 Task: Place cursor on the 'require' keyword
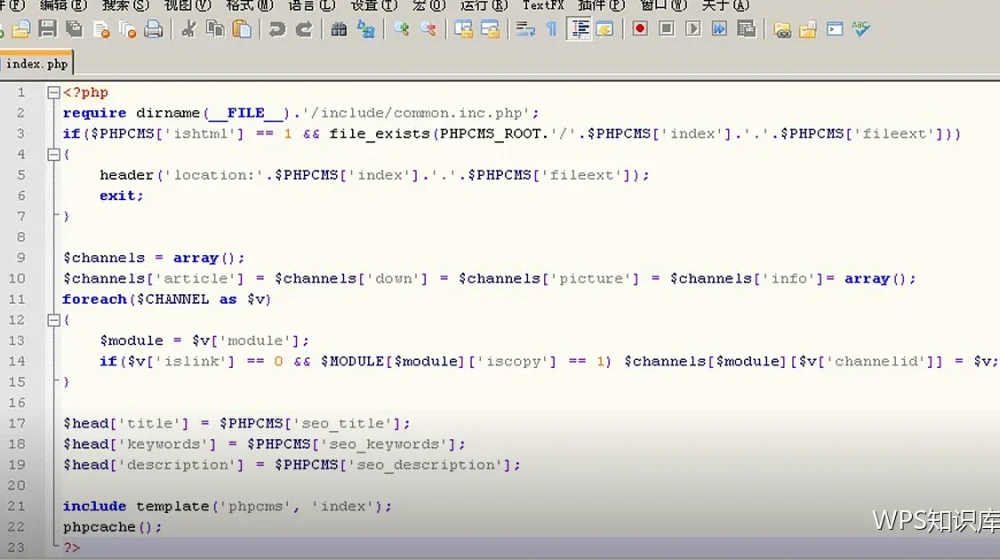(94, 113)
